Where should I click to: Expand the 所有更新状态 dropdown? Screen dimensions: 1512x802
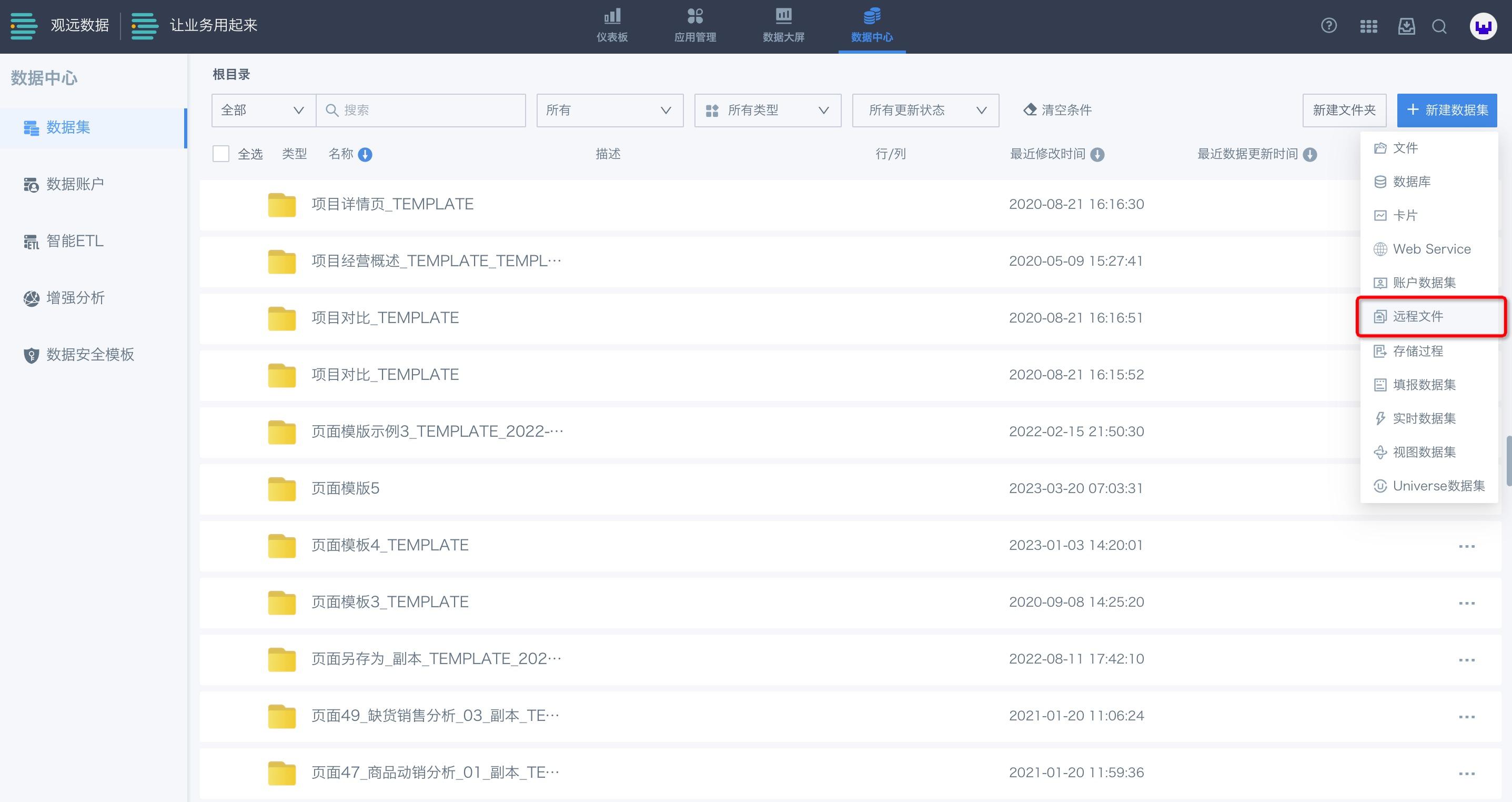click(x=925, y=111)
